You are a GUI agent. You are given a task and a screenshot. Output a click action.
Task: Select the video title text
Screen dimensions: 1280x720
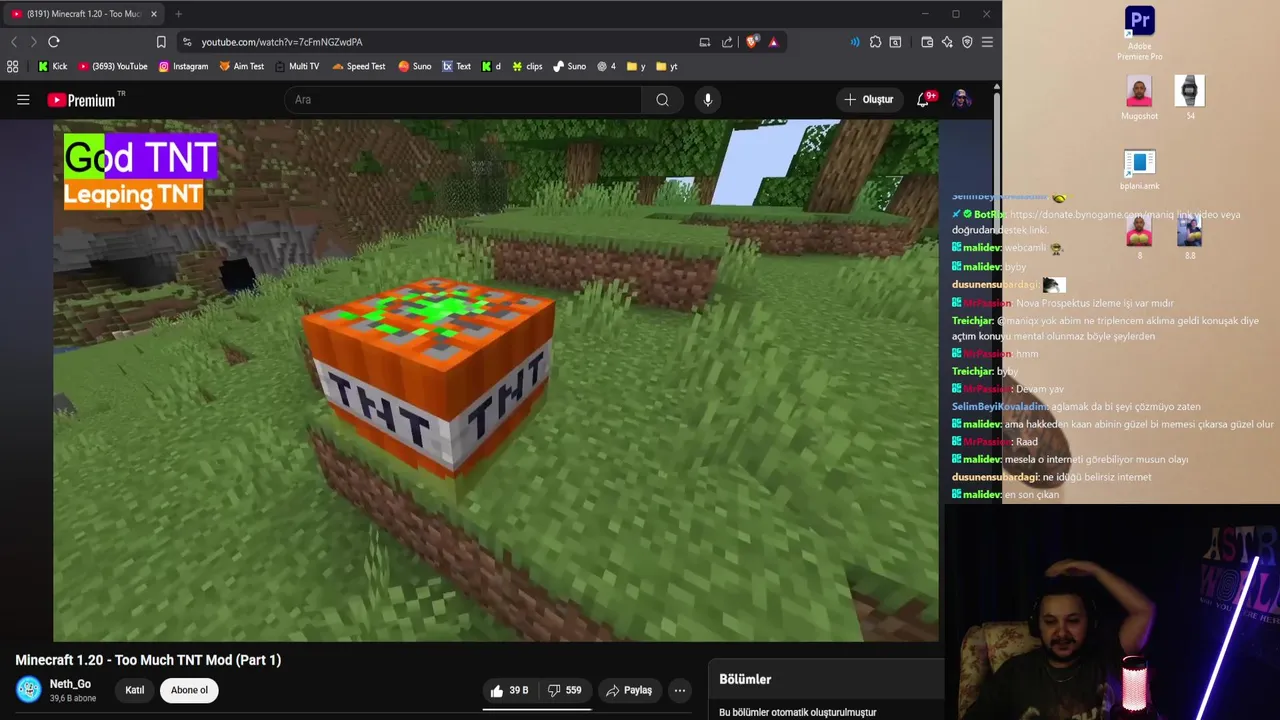[x=148, y=660]
